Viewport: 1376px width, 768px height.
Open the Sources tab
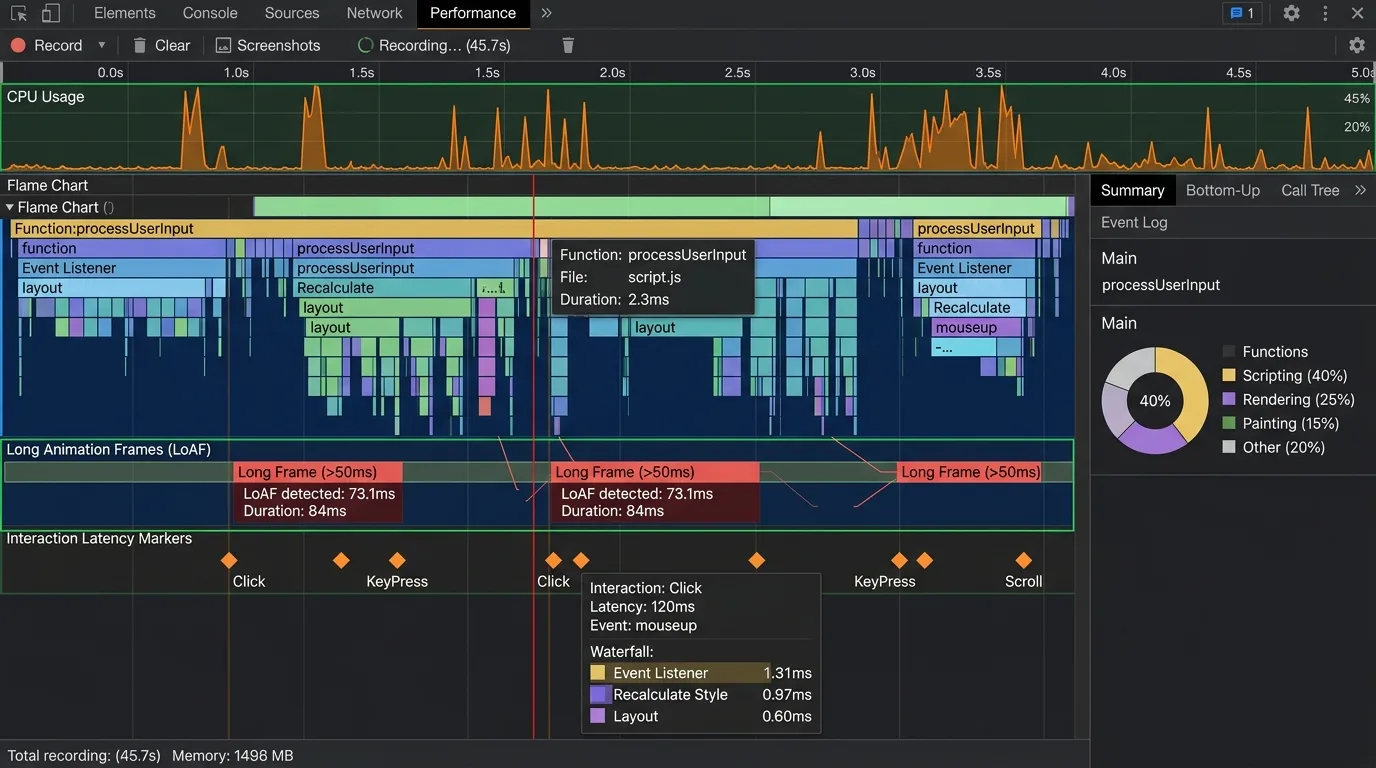(x=292, y=13)
